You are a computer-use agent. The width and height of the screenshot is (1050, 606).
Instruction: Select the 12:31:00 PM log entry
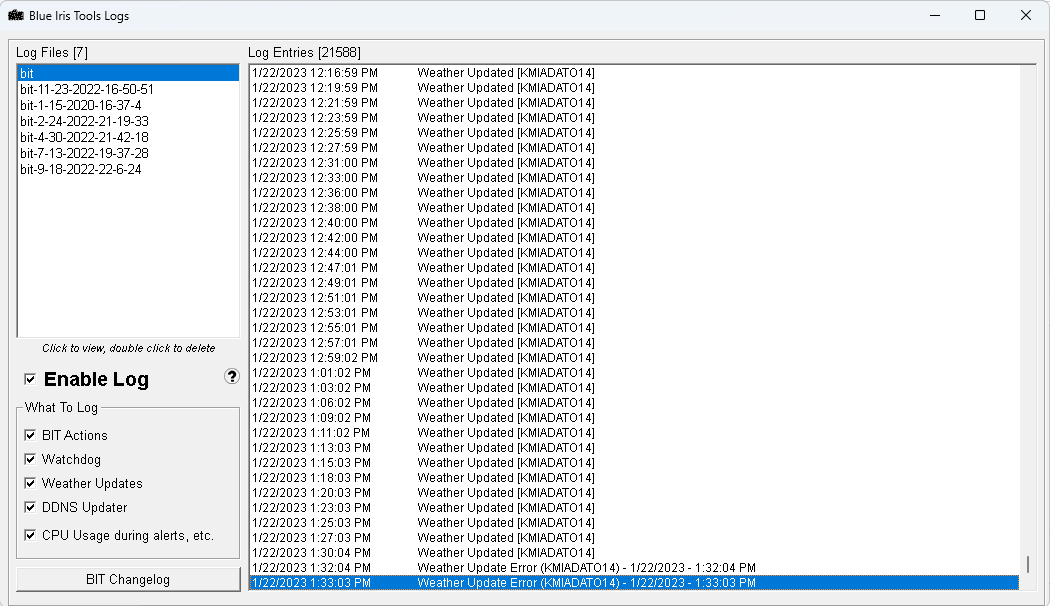[634, 163]
